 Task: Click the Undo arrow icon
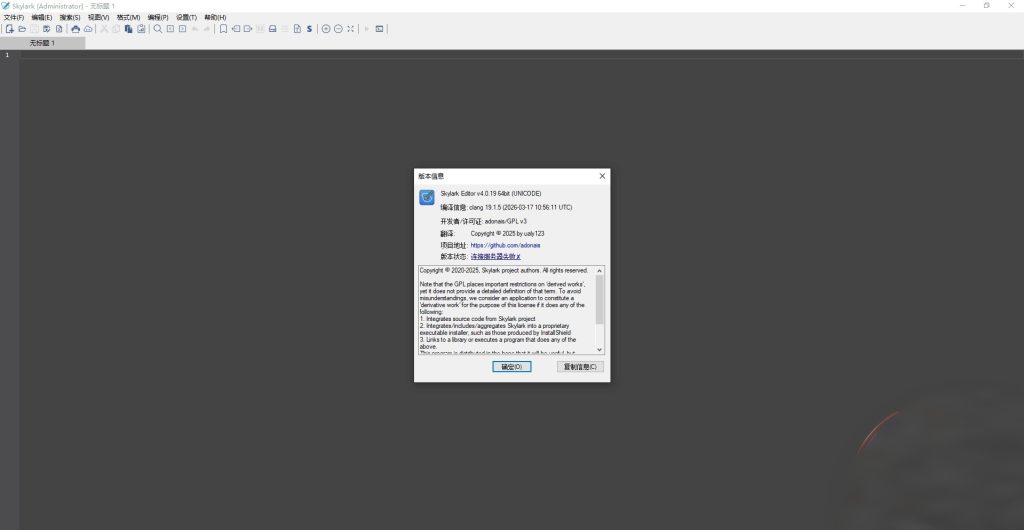[x=195, y=29]
